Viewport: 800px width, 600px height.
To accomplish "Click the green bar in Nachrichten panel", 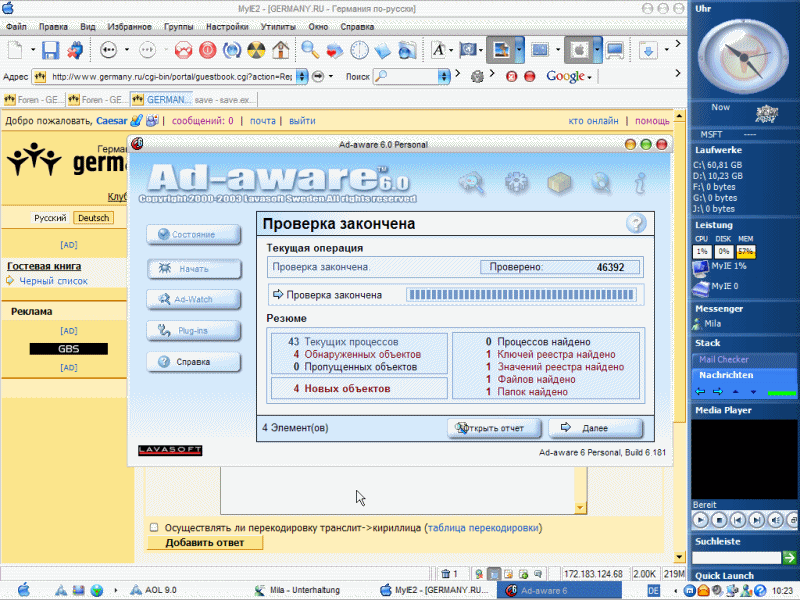I will (x=782, y=393).
